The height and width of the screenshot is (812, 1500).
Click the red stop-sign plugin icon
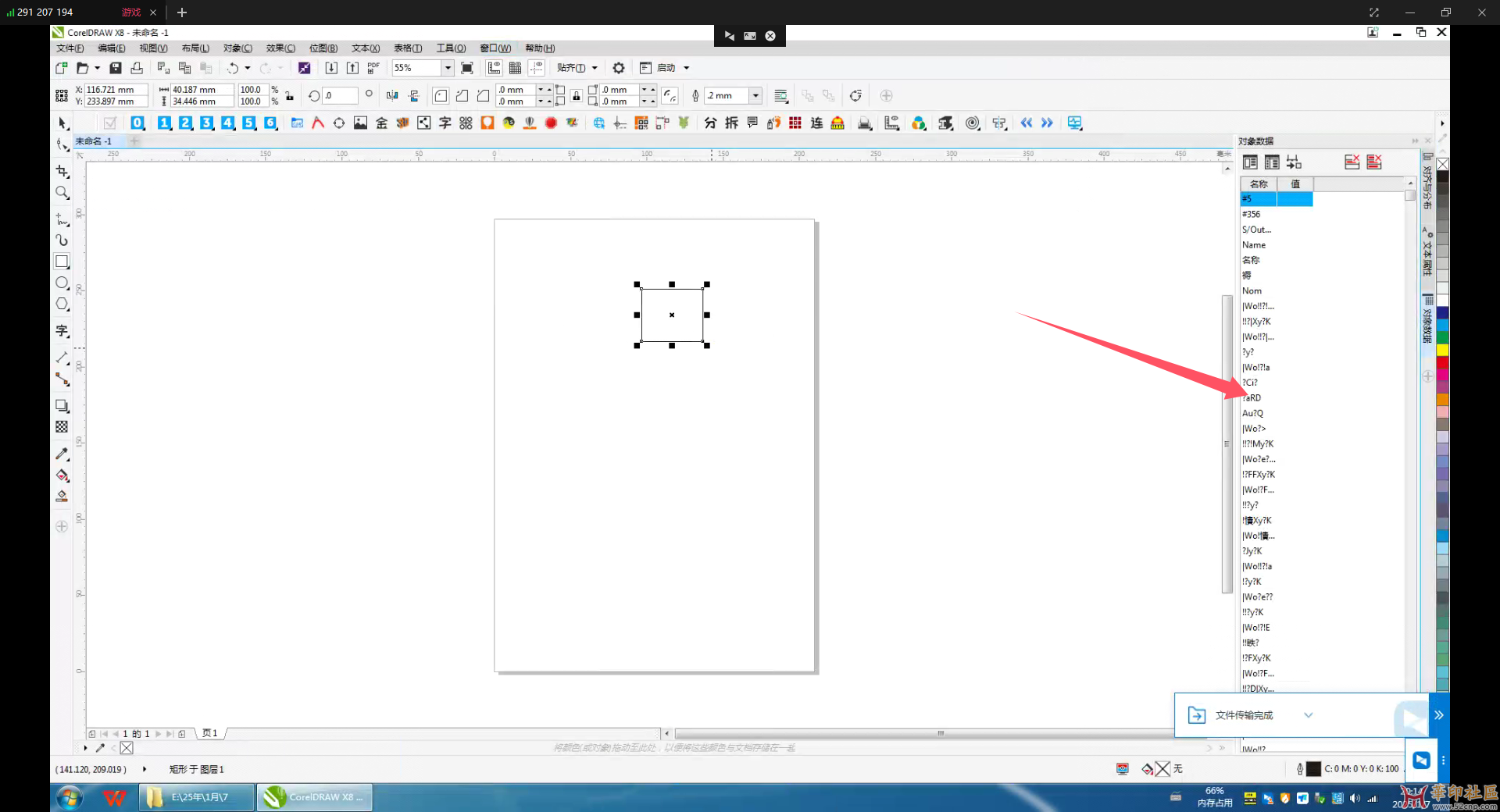click(551, 123)
